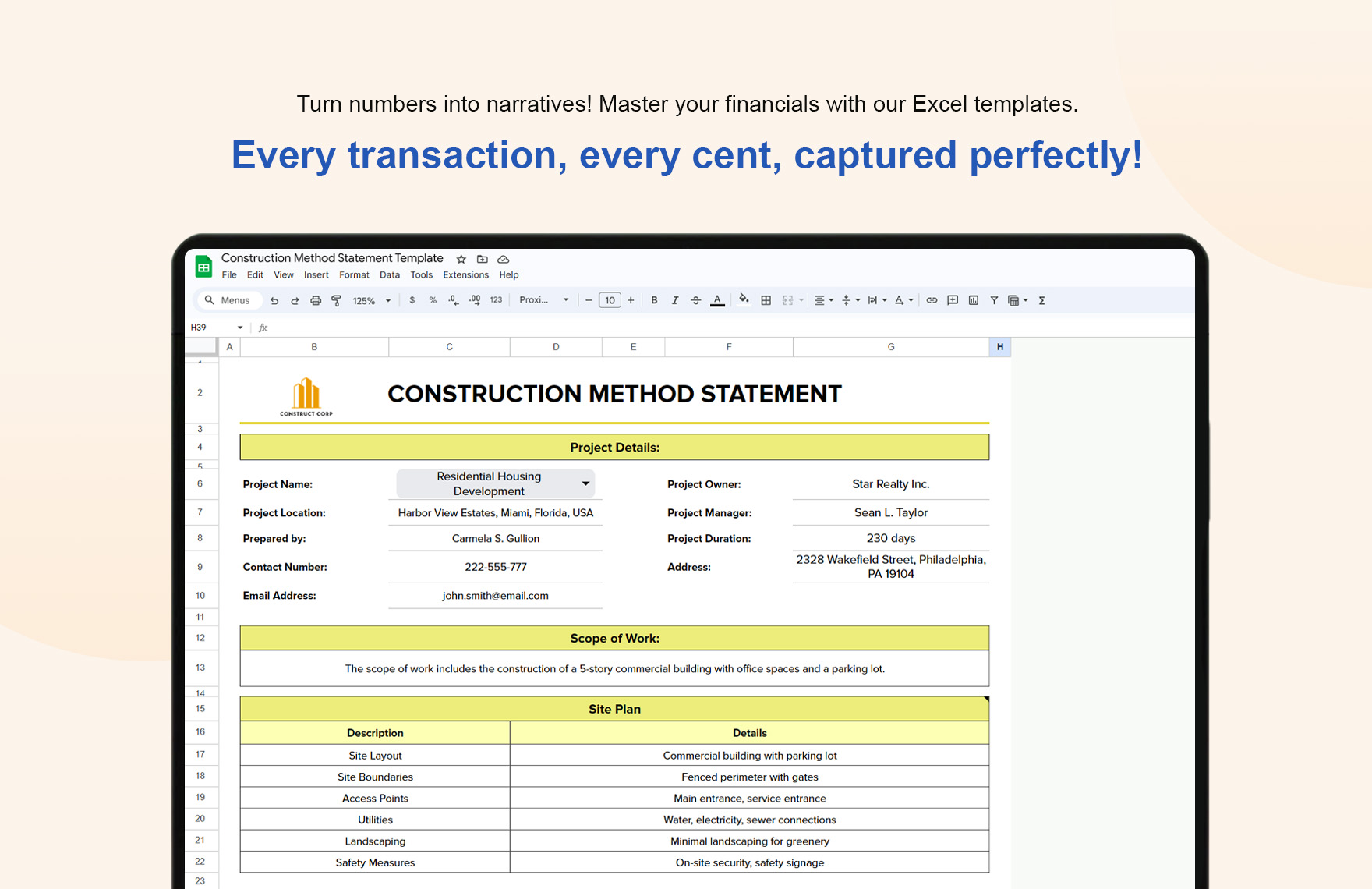Open more number formats (123)
Image resolution: width=1372 pixels, height=889 pixels.
click(x=496, y=300)
